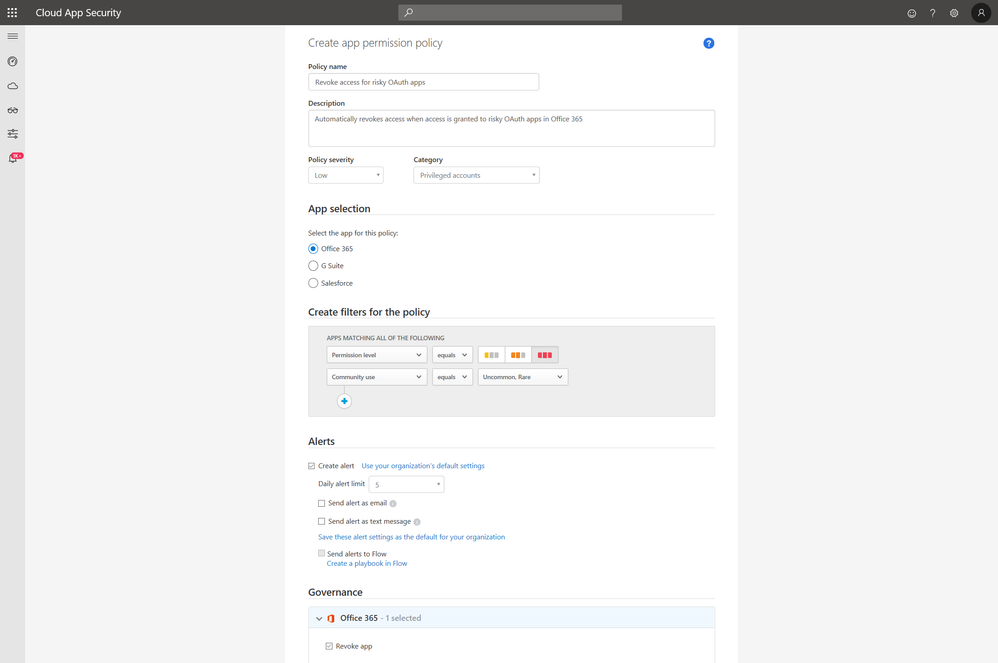The width and height of the screenshot is (998, 663).
Task: Open the Category Privileged accounts dropdown
Action: 476,175
